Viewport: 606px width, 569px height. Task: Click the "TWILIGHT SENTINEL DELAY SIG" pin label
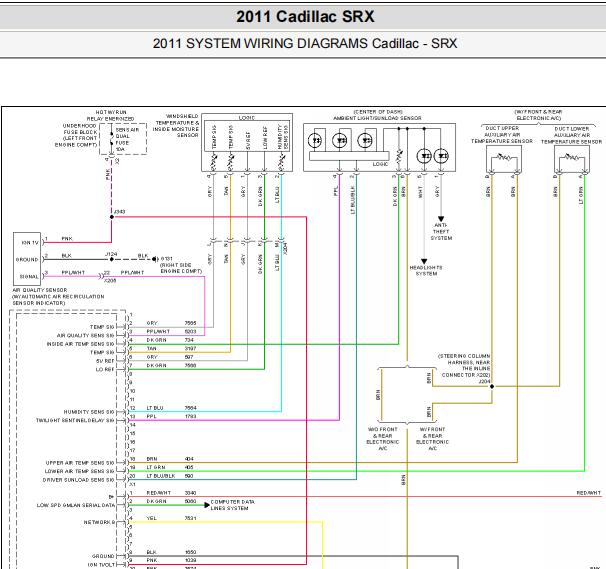click(x=75, y=420)
